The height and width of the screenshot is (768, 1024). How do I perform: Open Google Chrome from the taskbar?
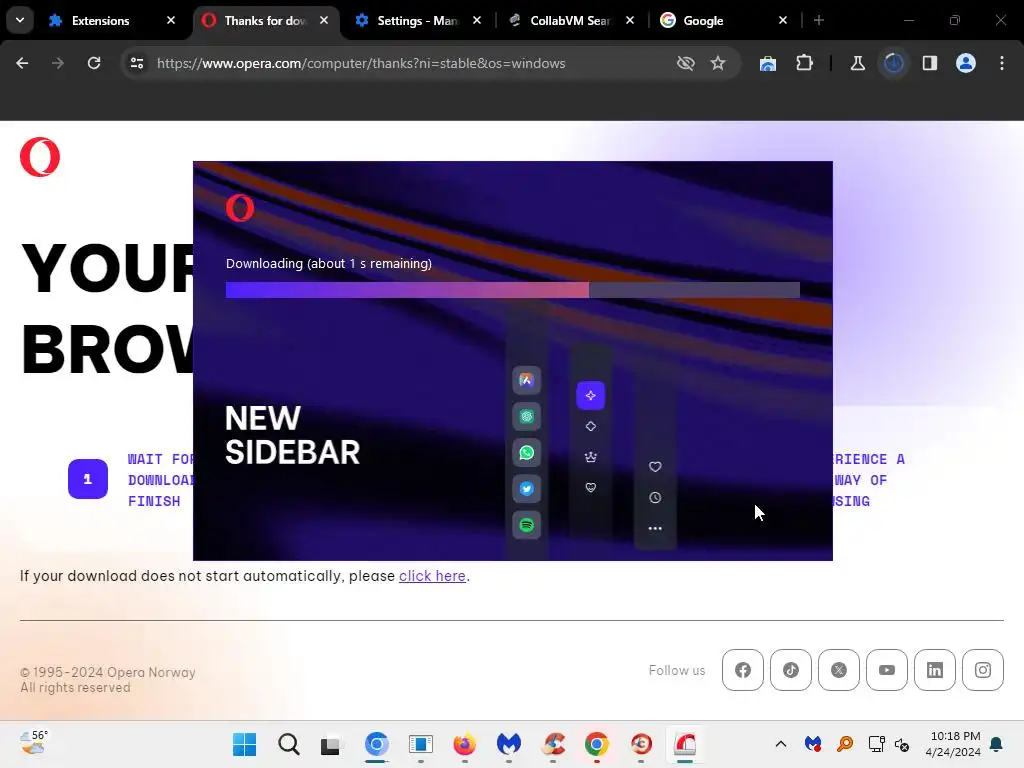pos(596,744)
